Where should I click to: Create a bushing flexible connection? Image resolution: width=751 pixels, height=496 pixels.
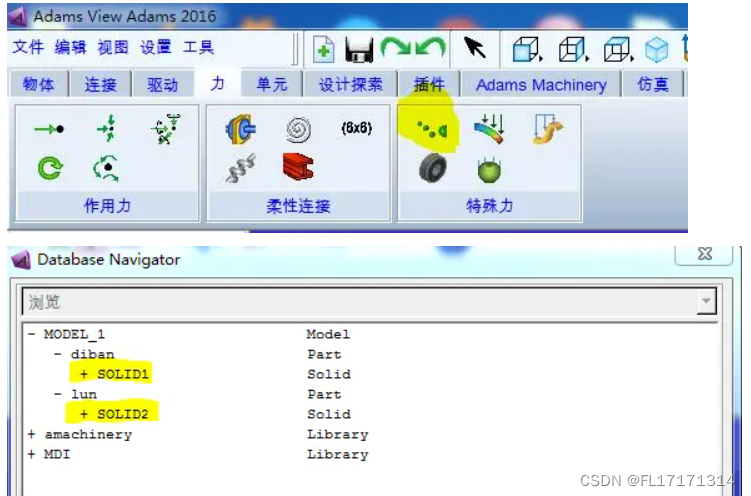(x=241, y=129)
